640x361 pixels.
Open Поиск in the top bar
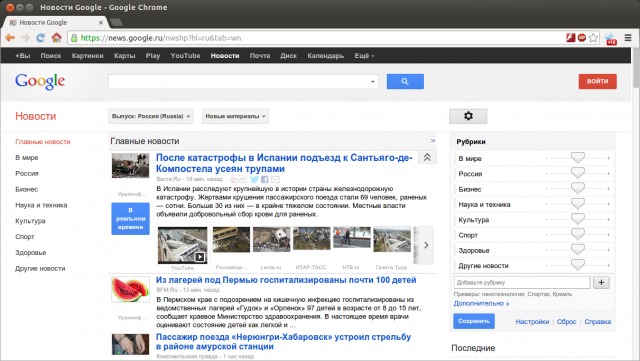(x=51, y=56)
